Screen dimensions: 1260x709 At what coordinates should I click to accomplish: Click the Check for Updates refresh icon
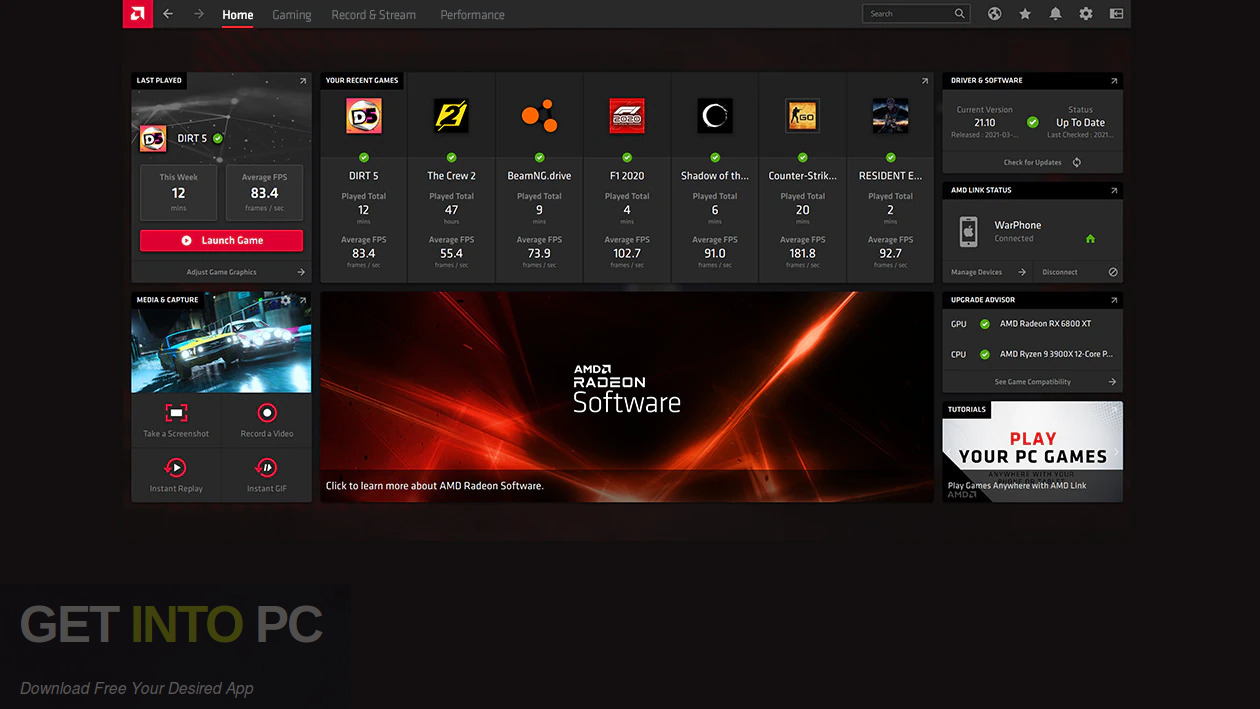1077,162
